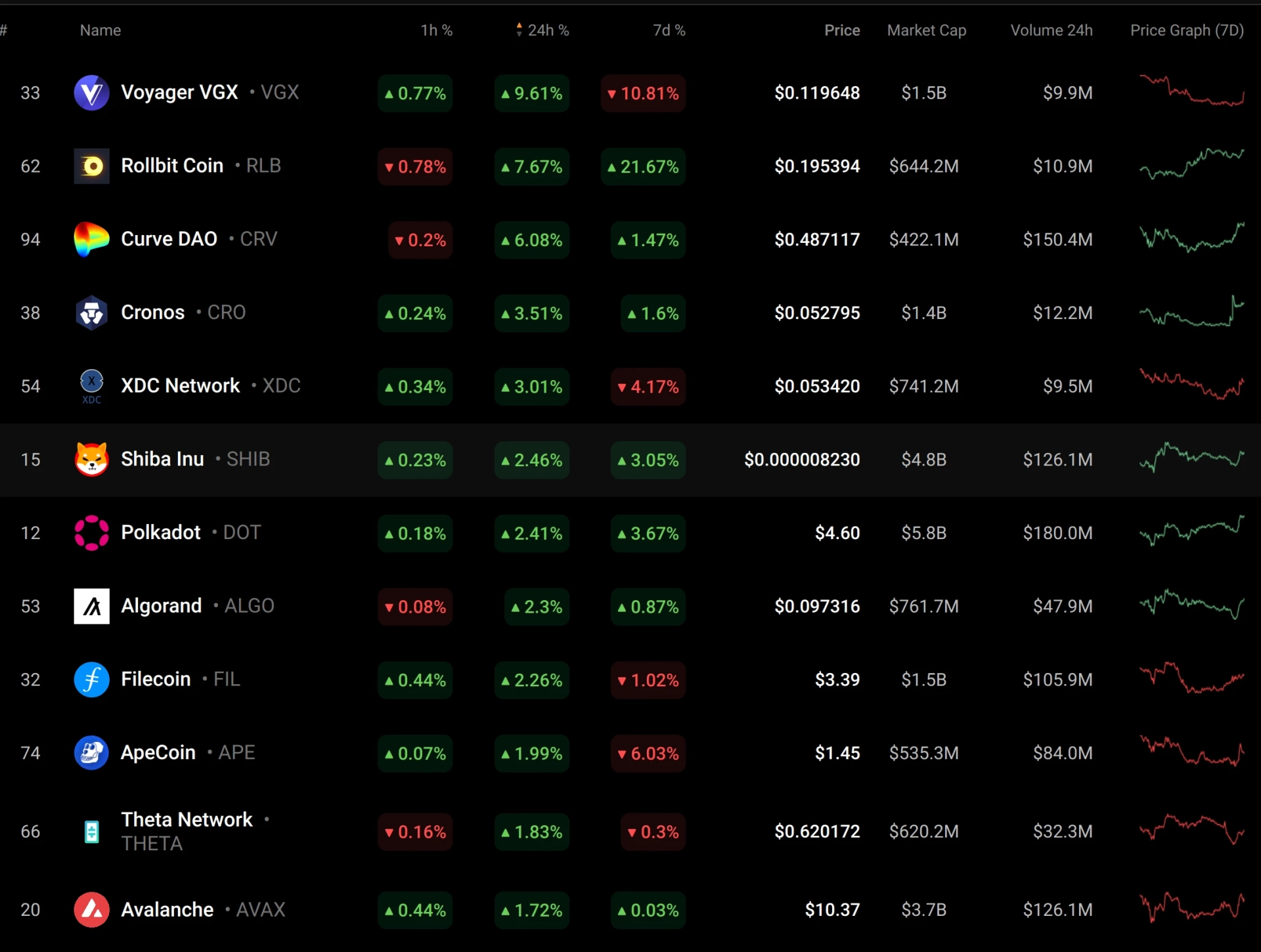Sort by Volume 24h column header

point(1051,30)
